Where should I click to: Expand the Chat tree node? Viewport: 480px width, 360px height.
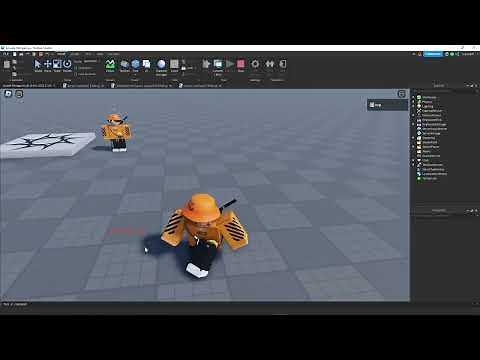pyautogui.click(x=414, y=160)
